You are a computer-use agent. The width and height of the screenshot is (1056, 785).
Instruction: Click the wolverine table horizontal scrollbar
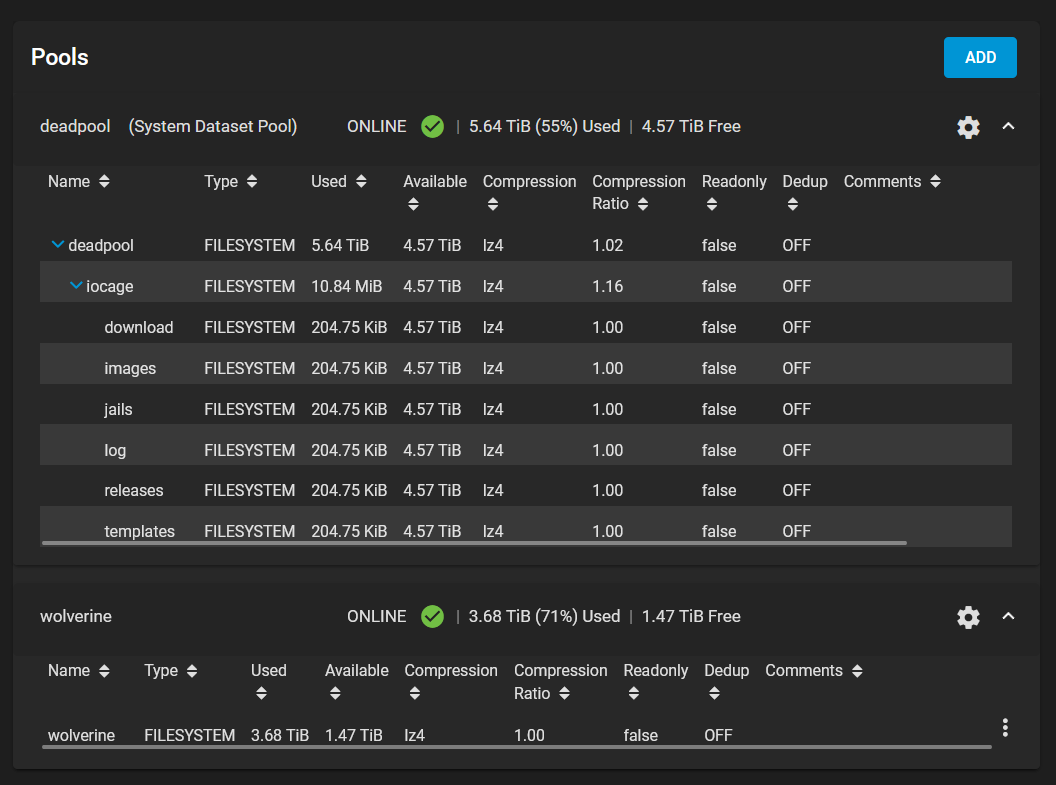click(x=516, y=747)
